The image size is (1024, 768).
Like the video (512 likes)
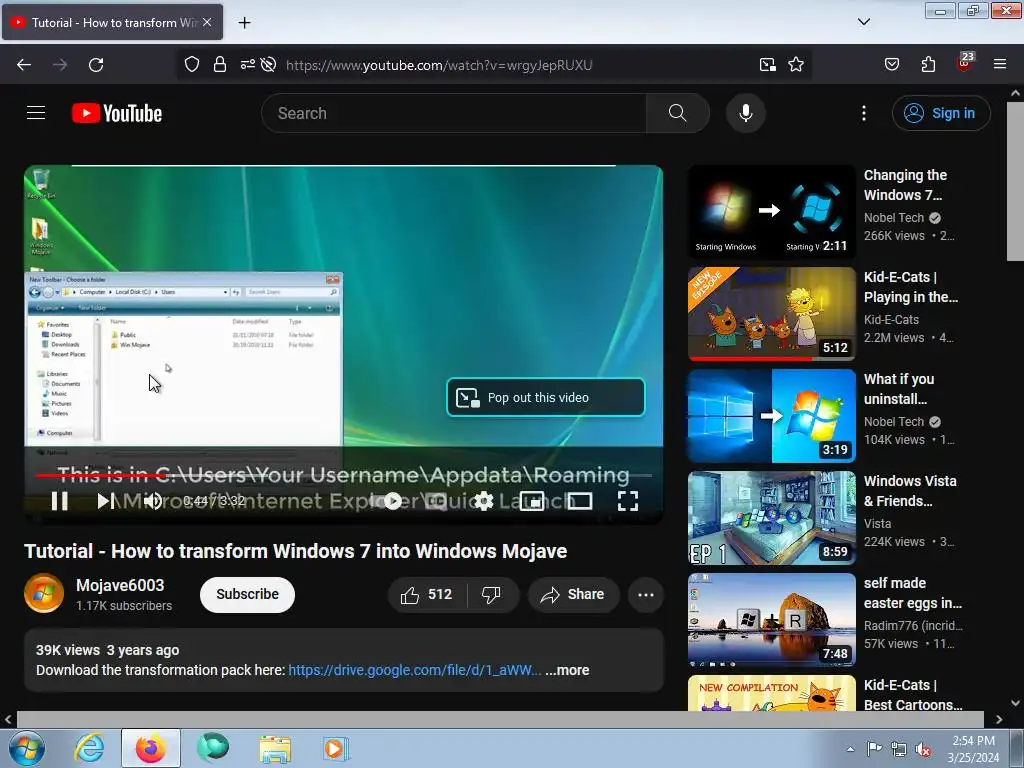point(427,594)
